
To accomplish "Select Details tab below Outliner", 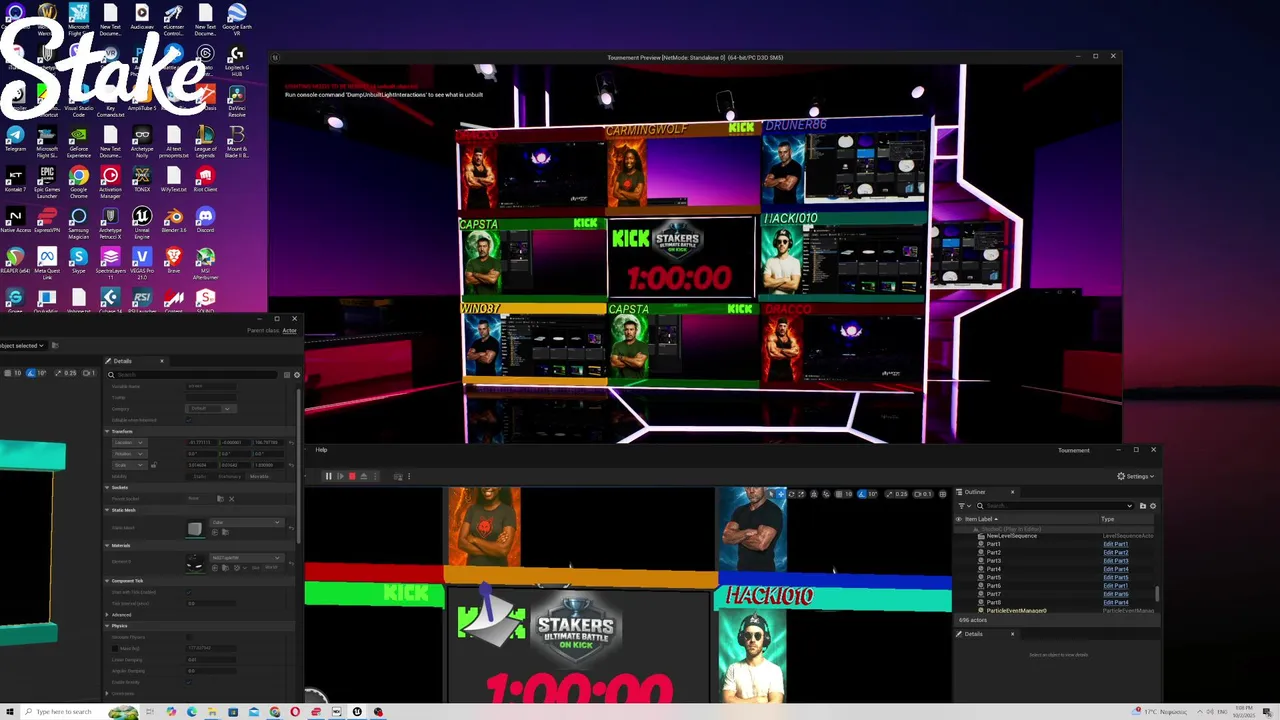I will tap(973, 634).
